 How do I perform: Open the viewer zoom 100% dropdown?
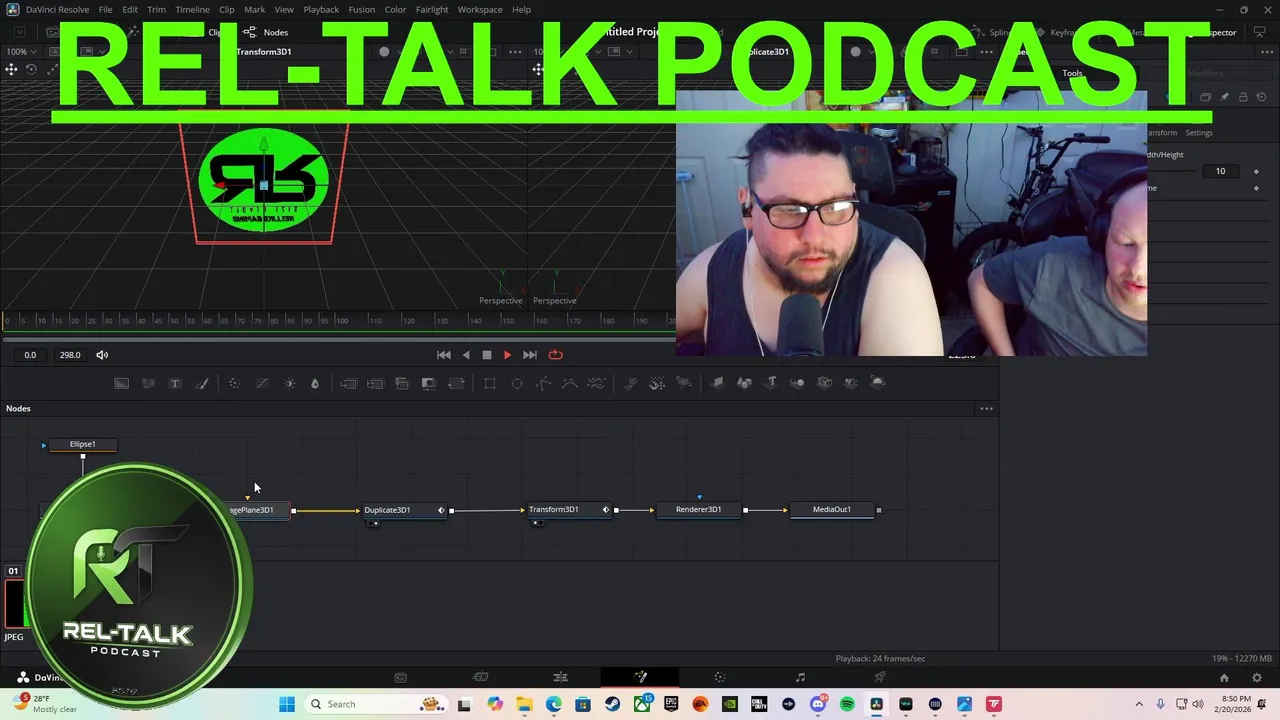(x=21, y=51)
